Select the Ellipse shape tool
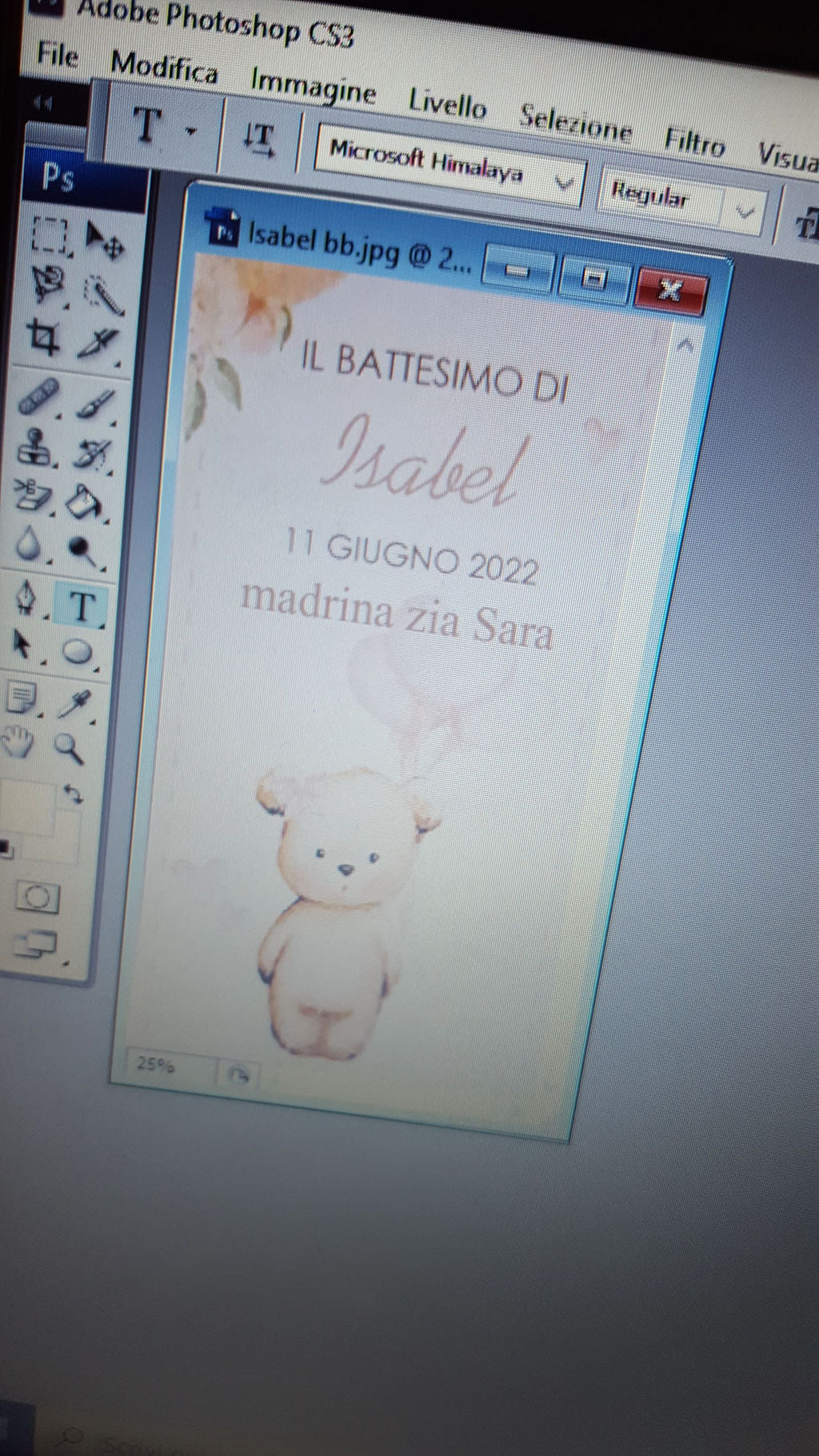This screenshot has width=819, height=1456. [x=77, y=651]
